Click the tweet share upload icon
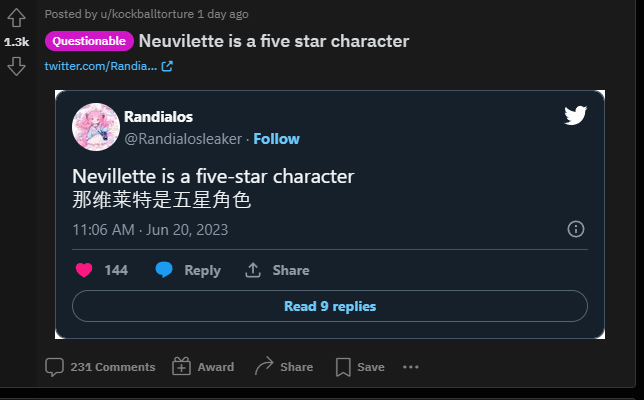Viewport: 644px width, 400px height. click(253, 270)
